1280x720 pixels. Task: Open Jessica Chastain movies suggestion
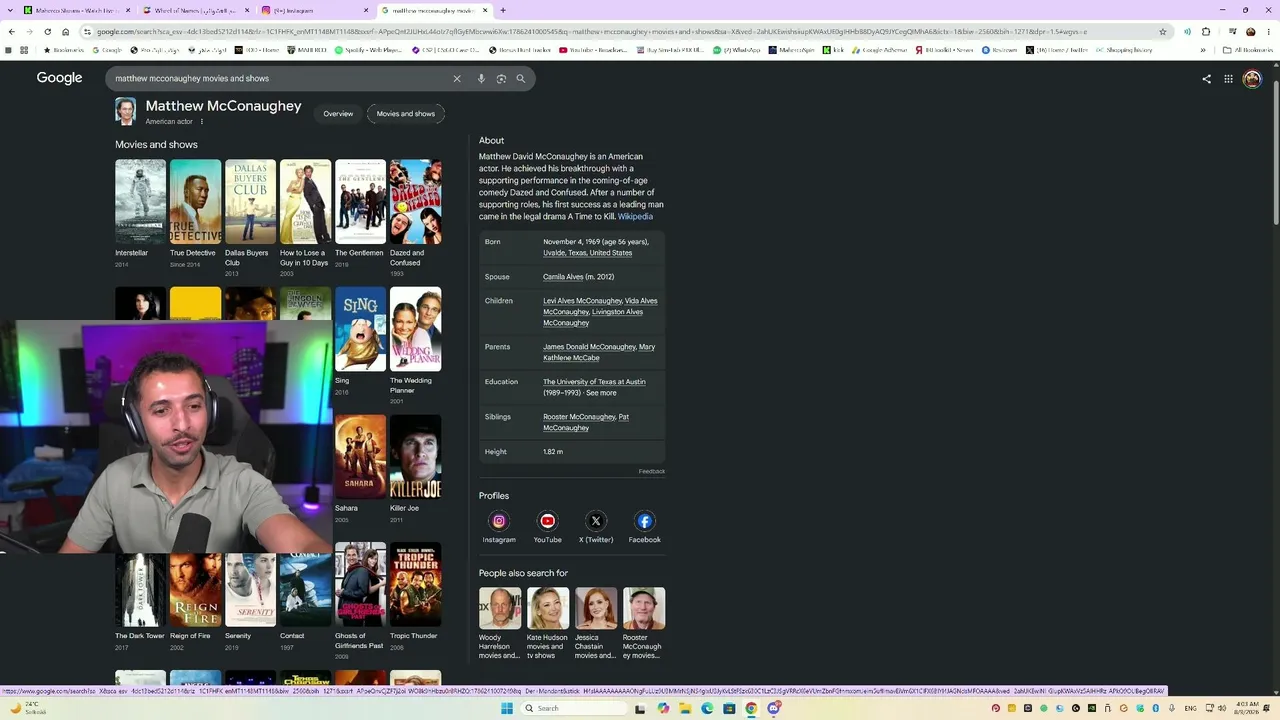tap(596, 623)
